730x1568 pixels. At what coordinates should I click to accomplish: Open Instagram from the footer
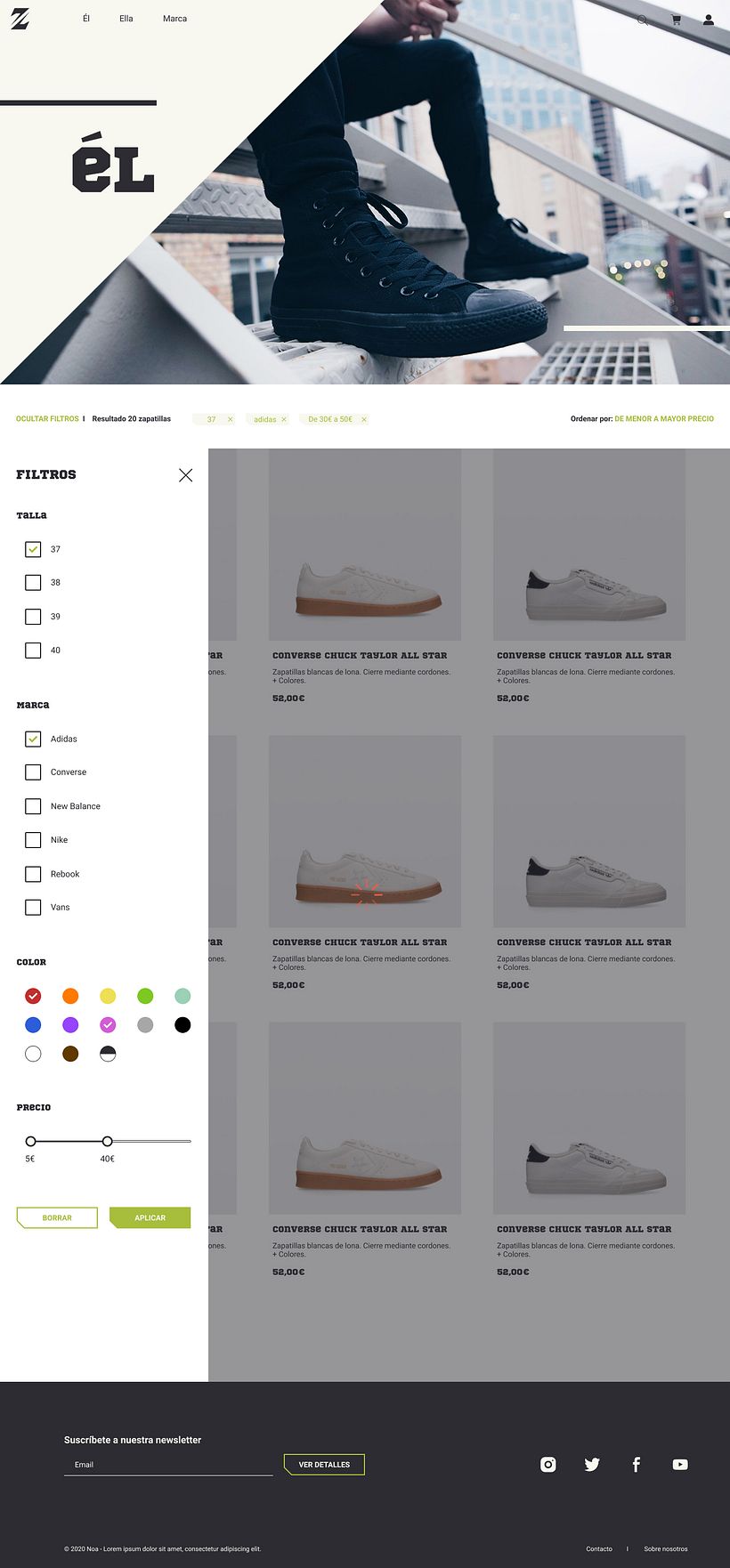tap(548, 1464)
